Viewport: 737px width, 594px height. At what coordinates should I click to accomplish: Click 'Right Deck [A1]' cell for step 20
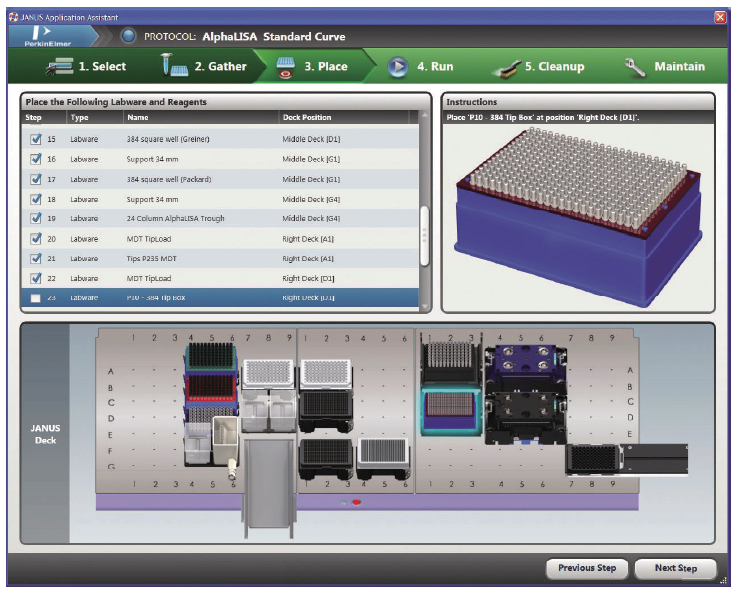[x=307, y=239]
